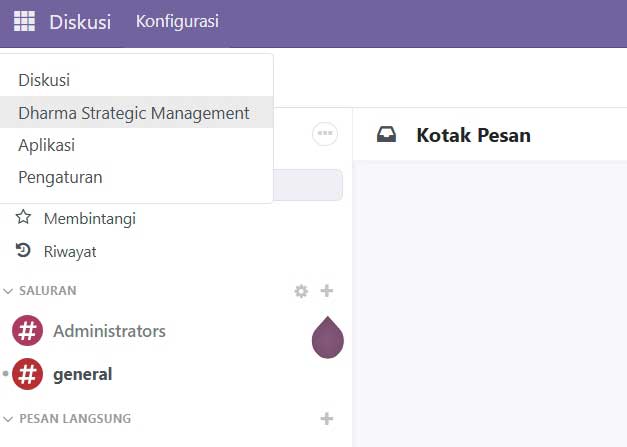Image resolution: width=627 pixels, height=447 pixels.
Task: Start a new direct message with plus
Action: [327, 419]
